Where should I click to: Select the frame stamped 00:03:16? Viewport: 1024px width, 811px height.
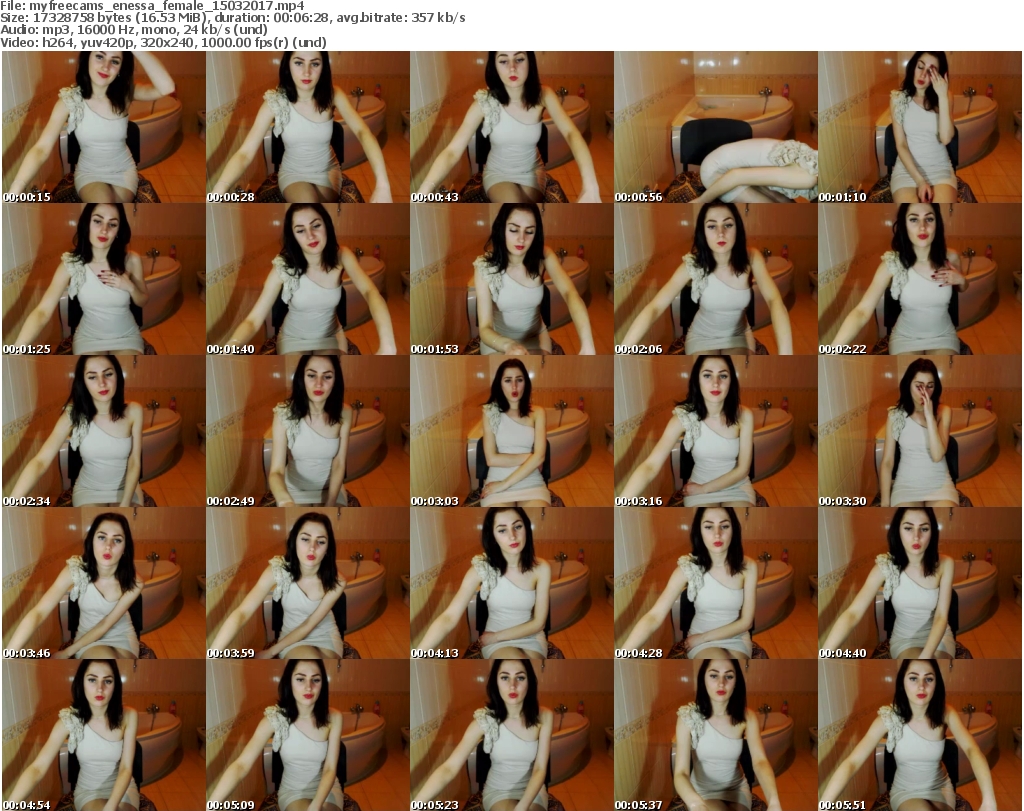715,431
